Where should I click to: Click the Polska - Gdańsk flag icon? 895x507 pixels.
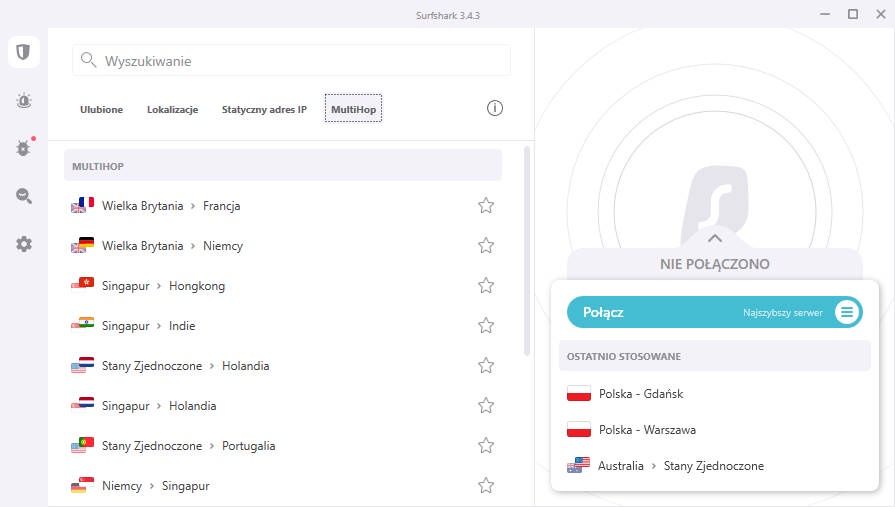(x=578, y=394)
